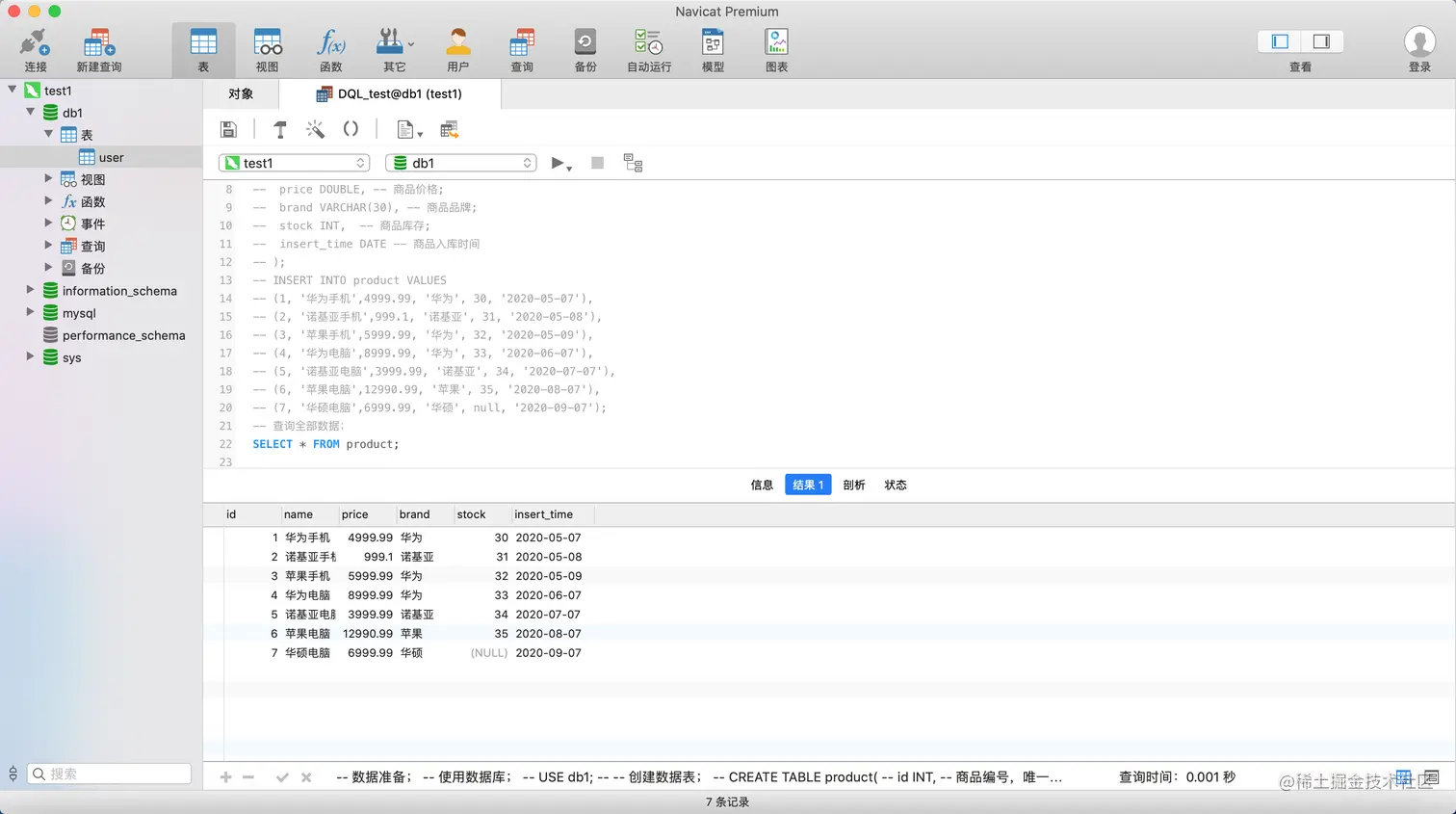
Task: Select the Table toolbar icon
Action: tap(203, 50)
